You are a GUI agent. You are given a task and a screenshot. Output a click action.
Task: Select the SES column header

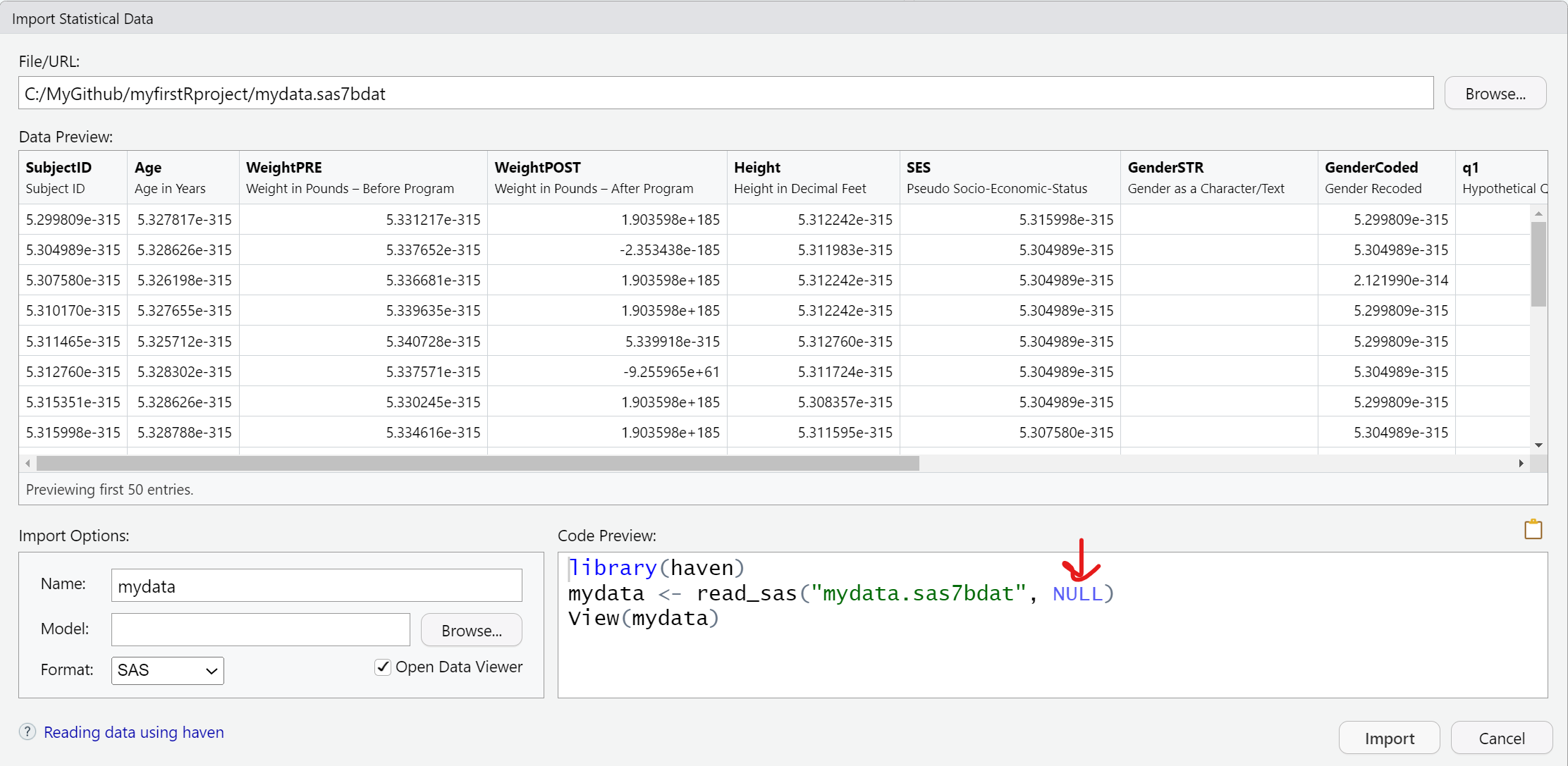[x=1010, y=178]
